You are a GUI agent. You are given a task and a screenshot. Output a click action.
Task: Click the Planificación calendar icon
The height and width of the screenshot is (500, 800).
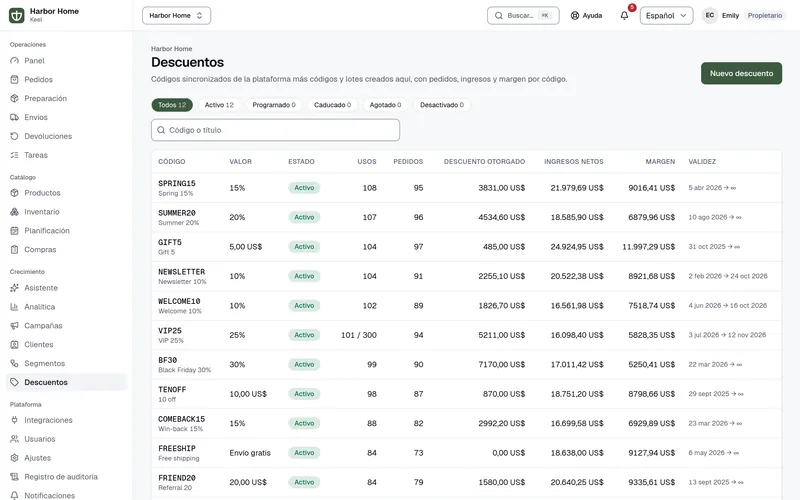(14, 231)
